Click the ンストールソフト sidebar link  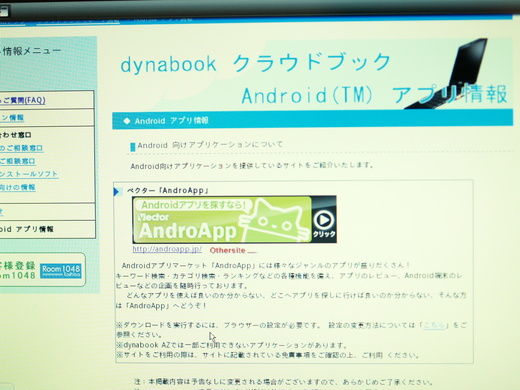point(29,174)
